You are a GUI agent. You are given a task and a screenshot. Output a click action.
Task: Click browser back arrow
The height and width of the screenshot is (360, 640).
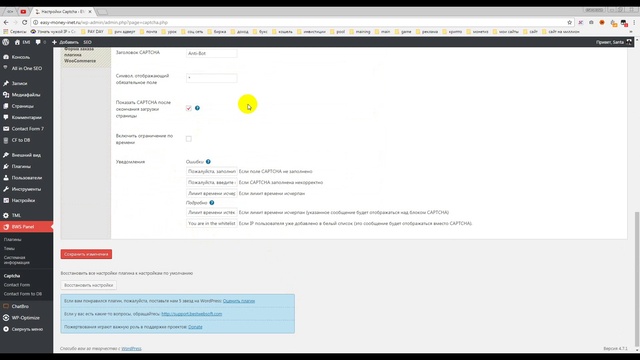[x=6, y=22]
